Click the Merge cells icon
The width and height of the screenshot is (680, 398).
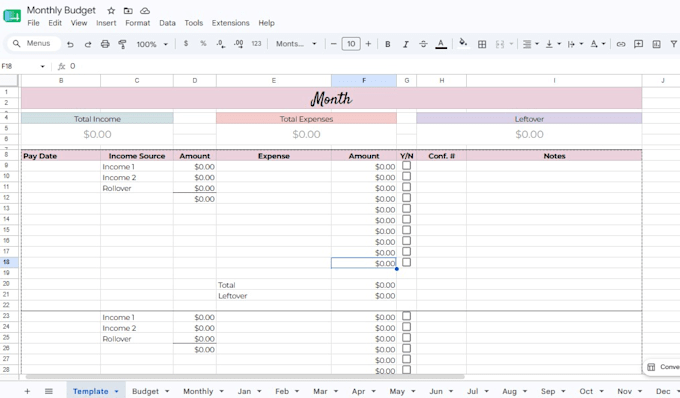[500, 44]
